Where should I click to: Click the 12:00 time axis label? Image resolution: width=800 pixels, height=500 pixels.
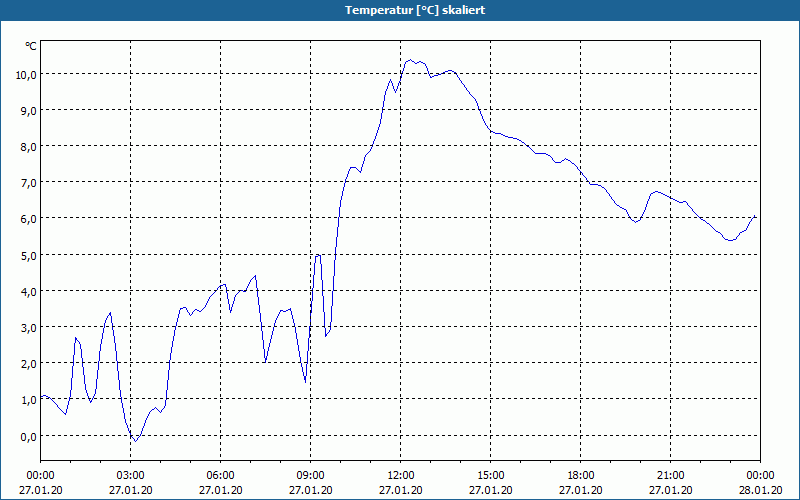coord(401,476)
